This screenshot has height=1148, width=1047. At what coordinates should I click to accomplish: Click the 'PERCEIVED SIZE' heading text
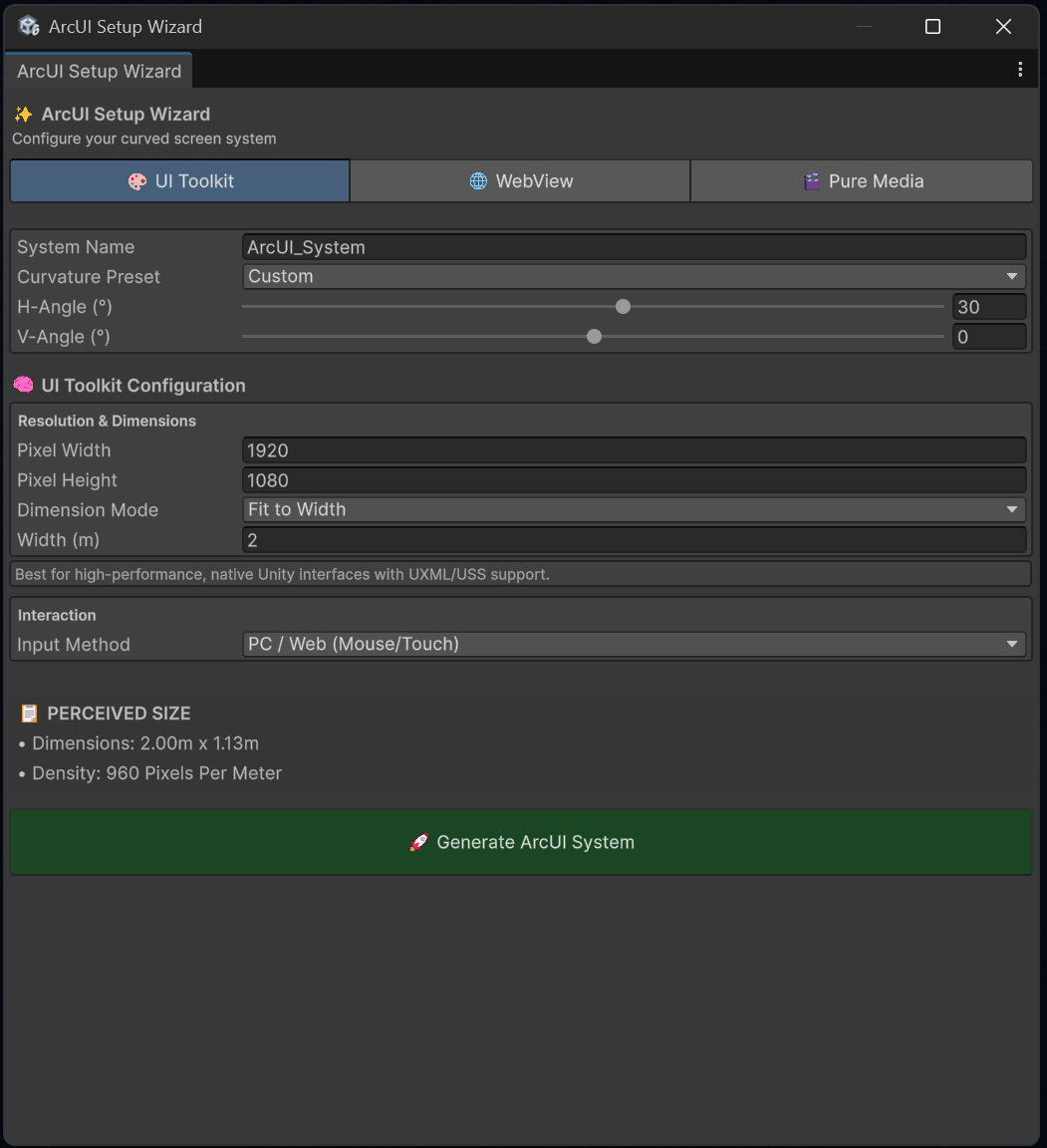pos(119,714)
